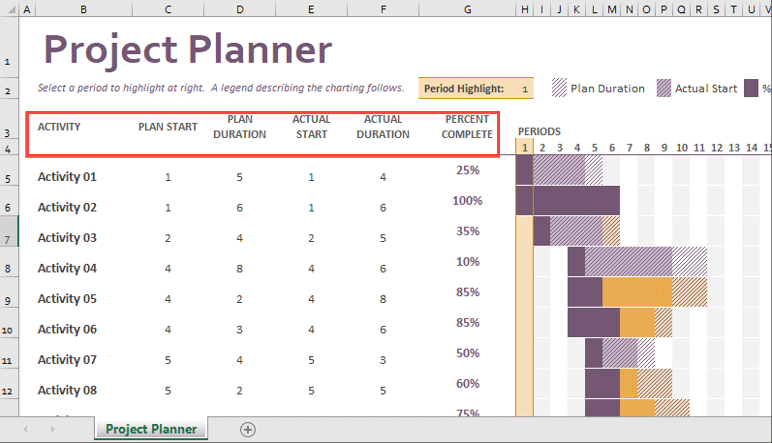
Task: Select row 1 header
Action: [8, 47]
